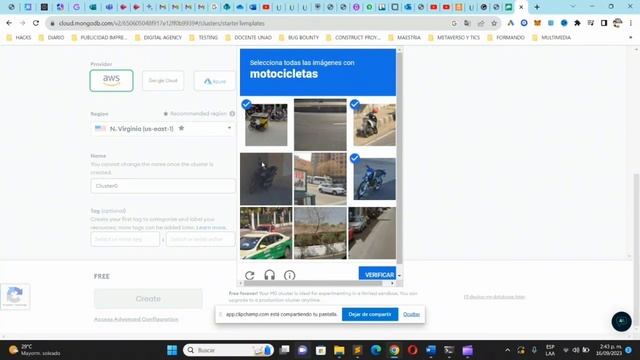The width and height of the screenshot is (640, 360).
Task: Choose the Google Cloud provider card
Action: pyautogui.click(x=163, y=80)
